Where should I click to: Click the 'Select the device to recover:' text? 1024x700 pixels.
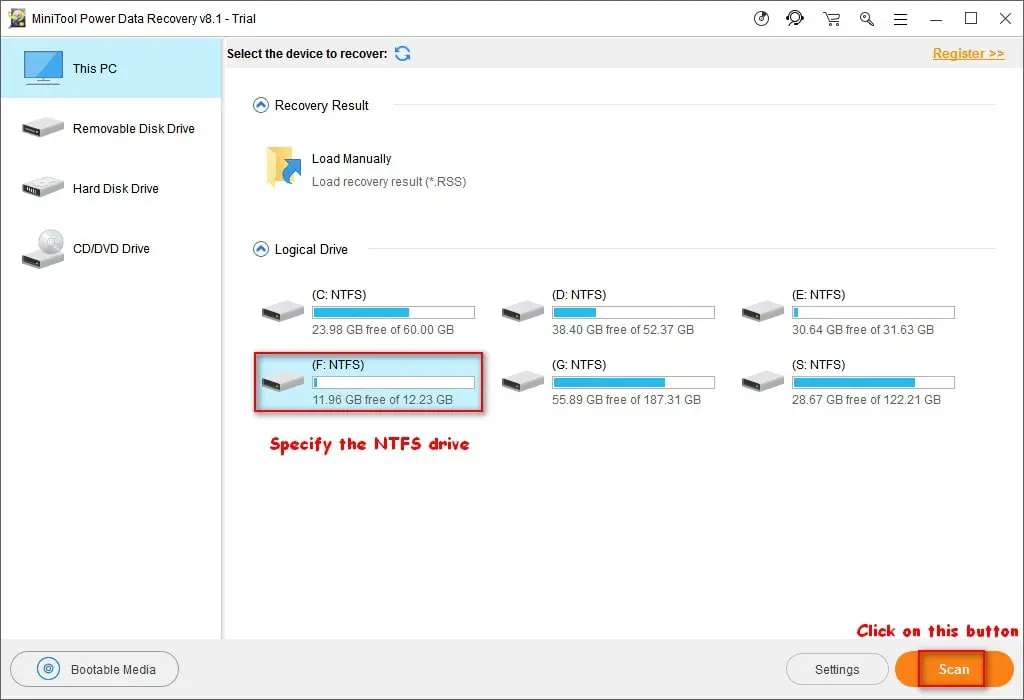pyautogui.click(x=307, y=54)
